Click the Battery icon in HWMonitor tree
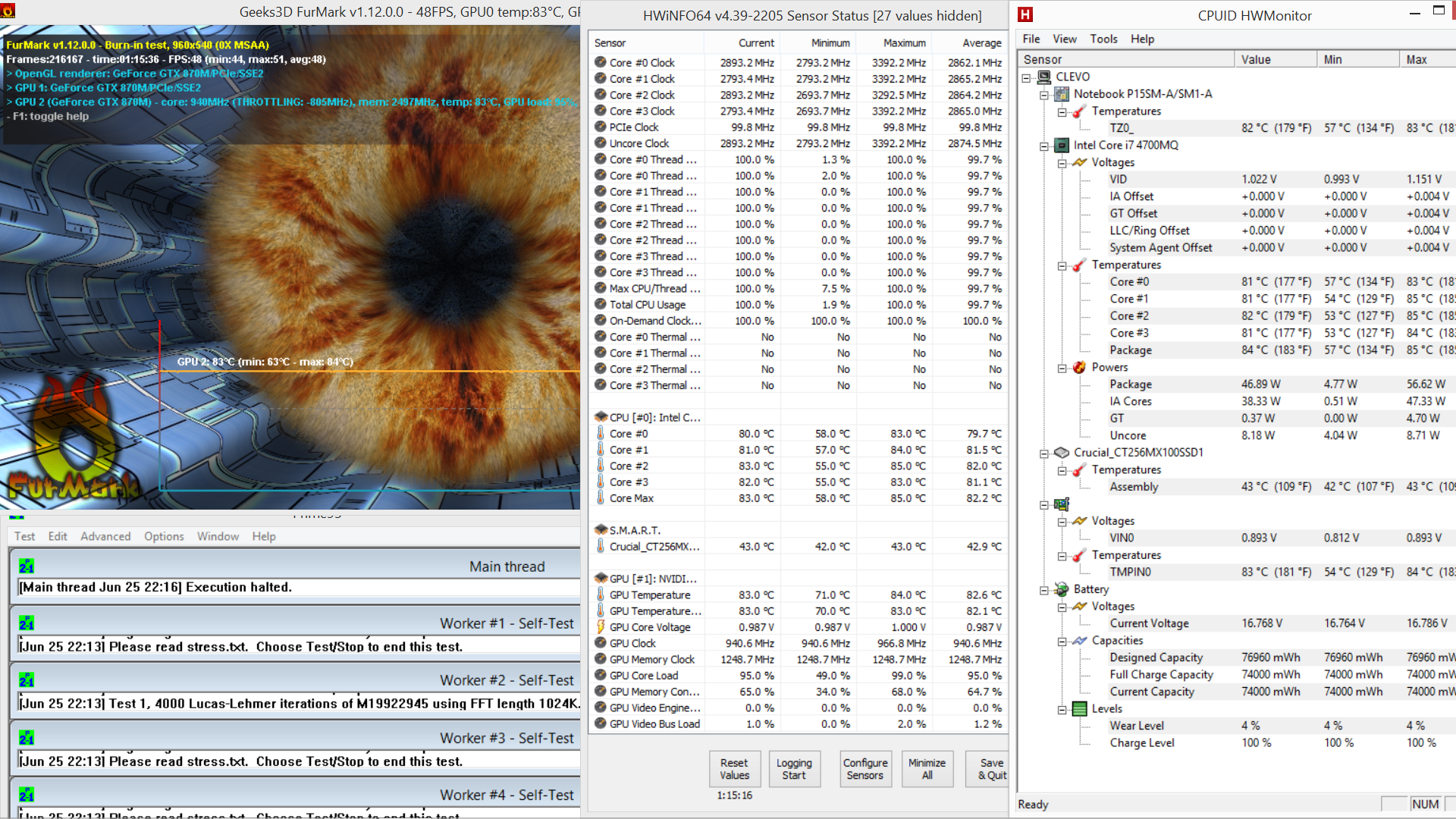1456x819 pixels. pos(1062,589)
